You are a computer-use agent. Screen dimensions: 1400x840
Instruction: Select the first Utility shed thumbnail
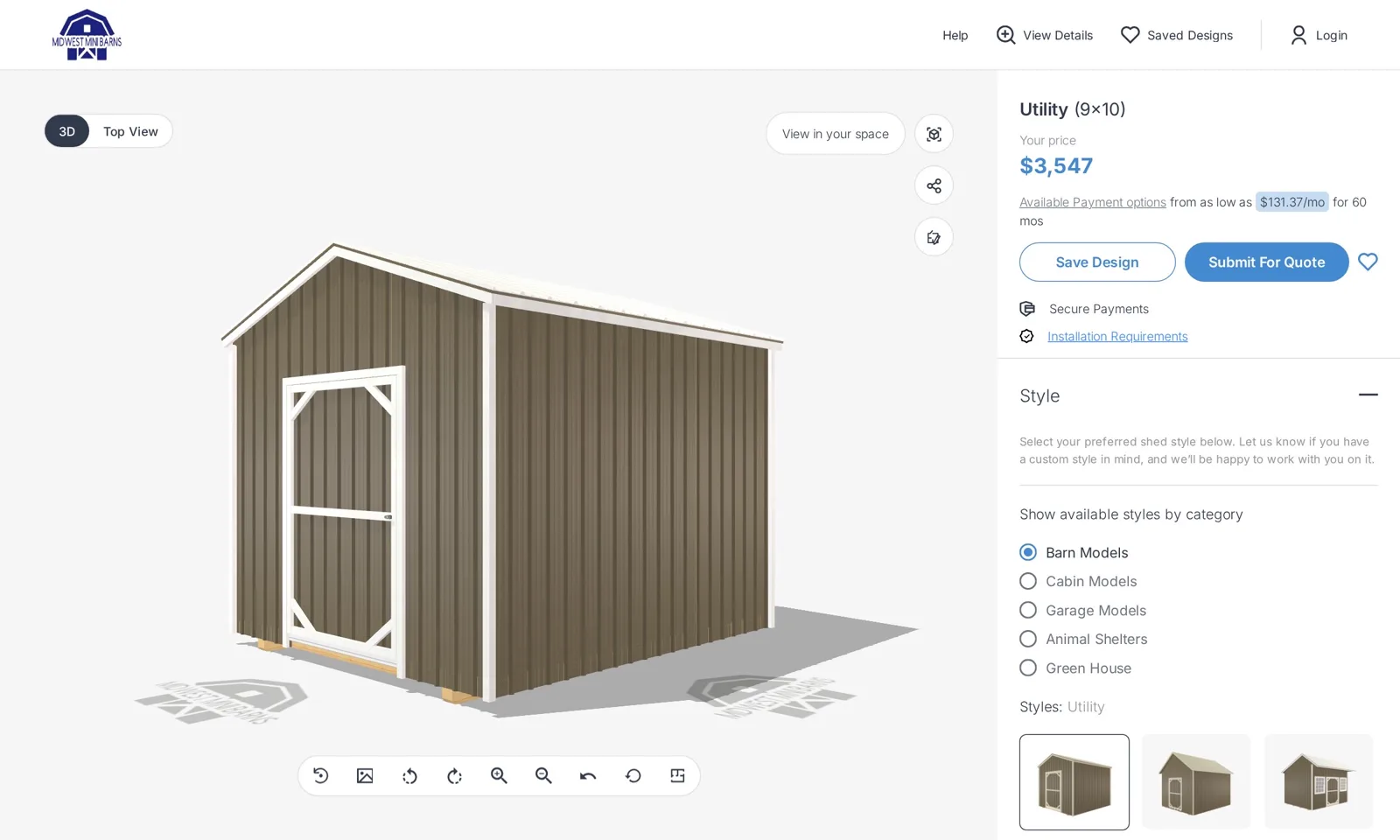click(x=1074, y=782)
